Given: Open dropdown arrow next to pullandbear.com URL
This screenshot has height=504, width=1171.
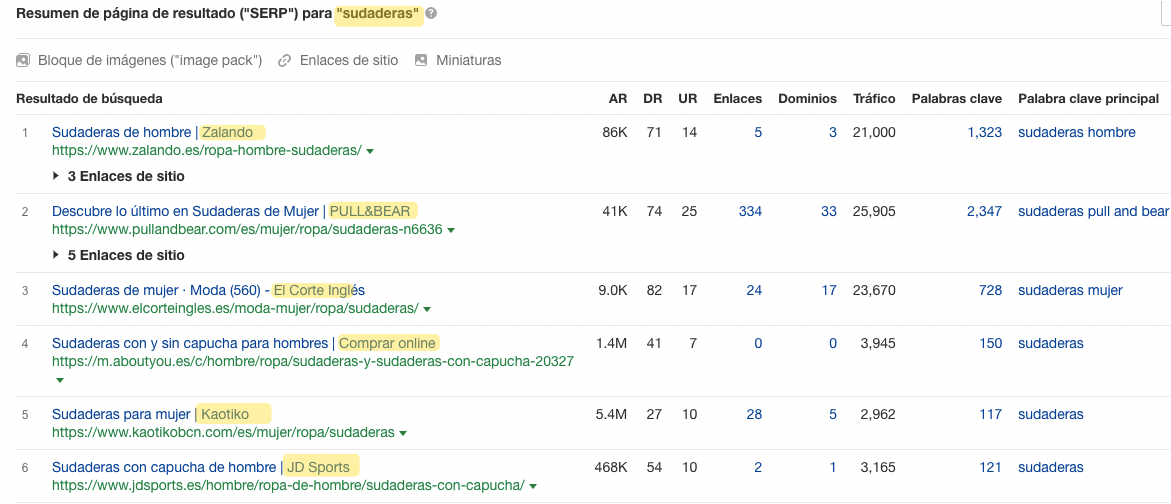Looking at the screenshot, I should point(450,230).
